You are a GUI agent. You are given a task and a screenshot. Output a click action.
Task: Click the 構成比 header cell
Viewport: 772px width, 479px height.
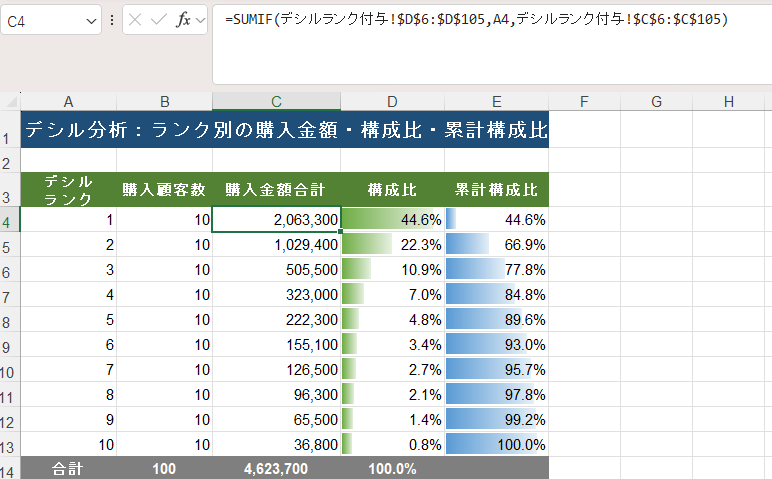(x=392, y=190)
